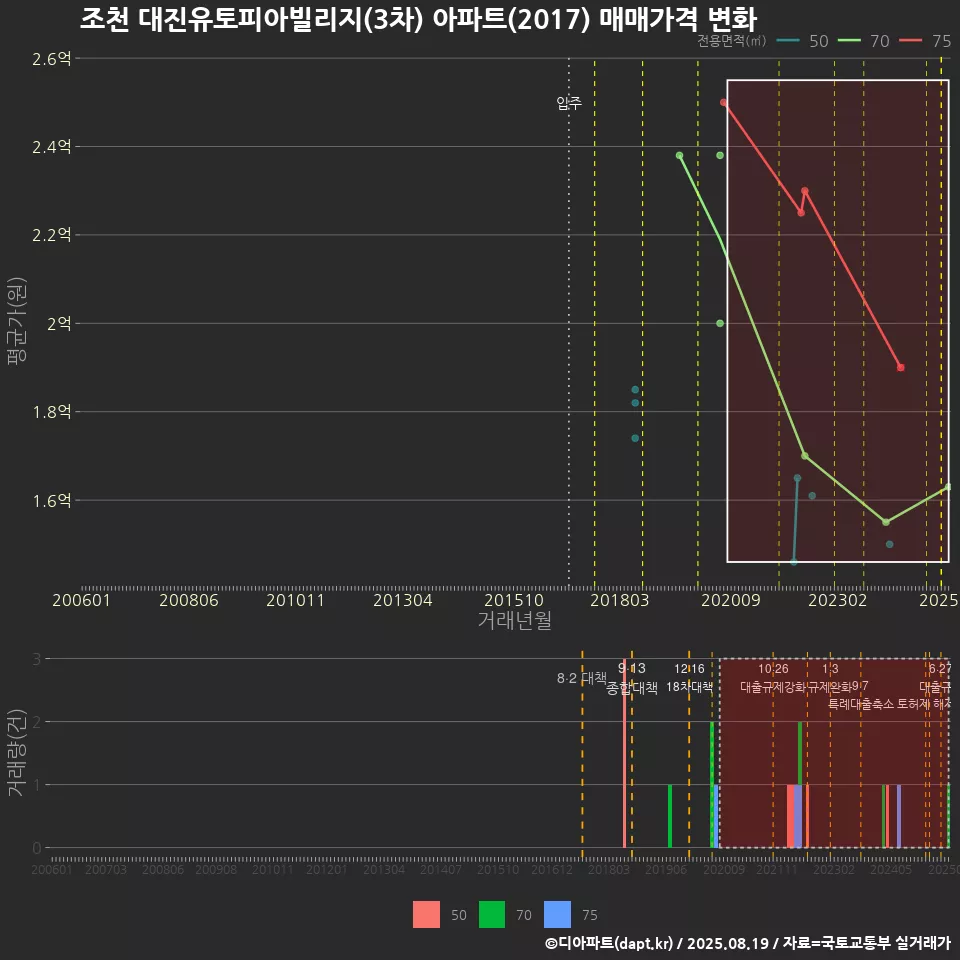Image resolution: width=960 pixels, height=960 pixels.
Task: Click the 거래년월 x-axis title
Action: tap(514, 620)
